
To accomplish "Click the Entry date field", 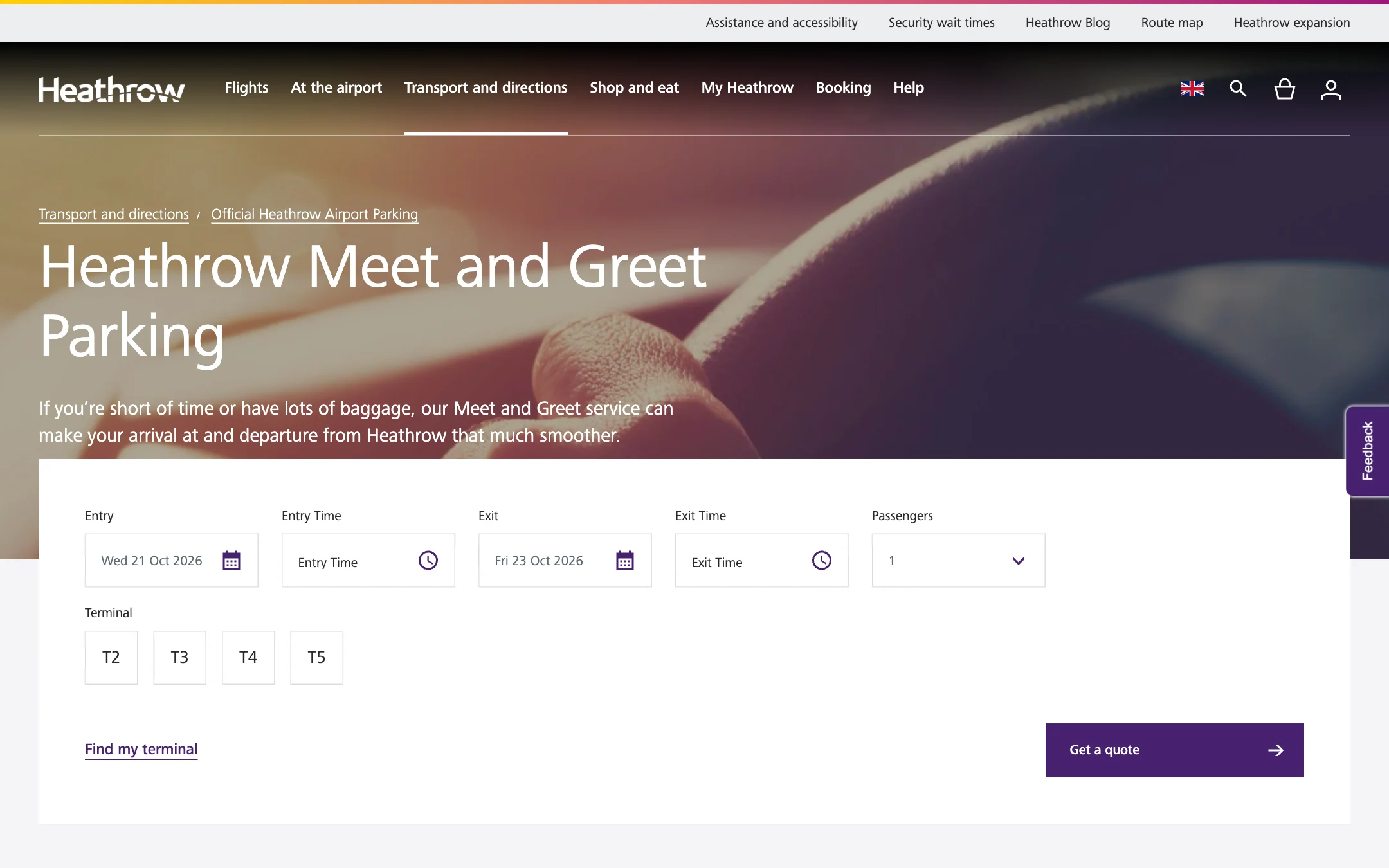I will 172,561.
